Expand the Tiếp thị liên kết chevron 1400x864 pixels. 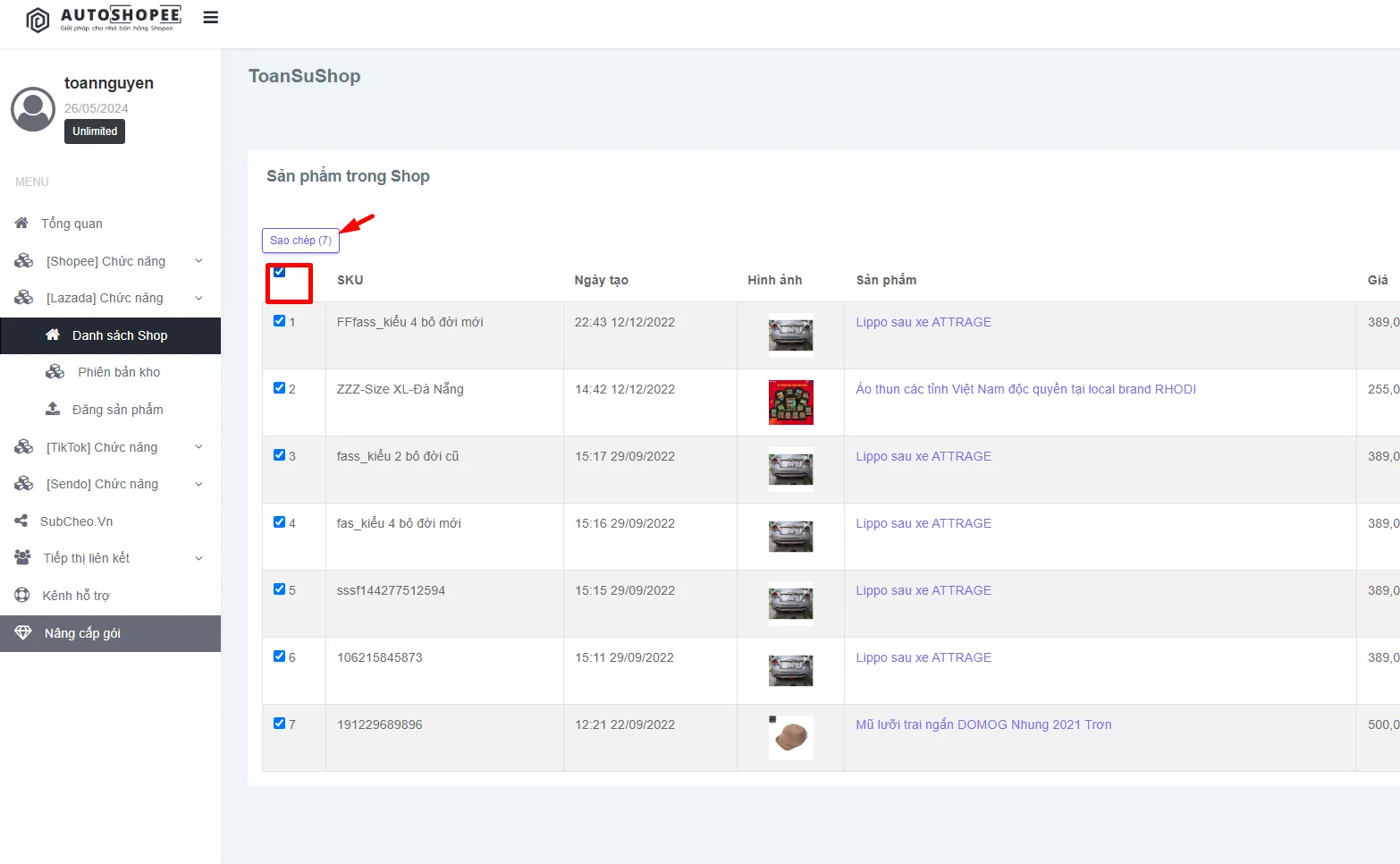point(199,558)
